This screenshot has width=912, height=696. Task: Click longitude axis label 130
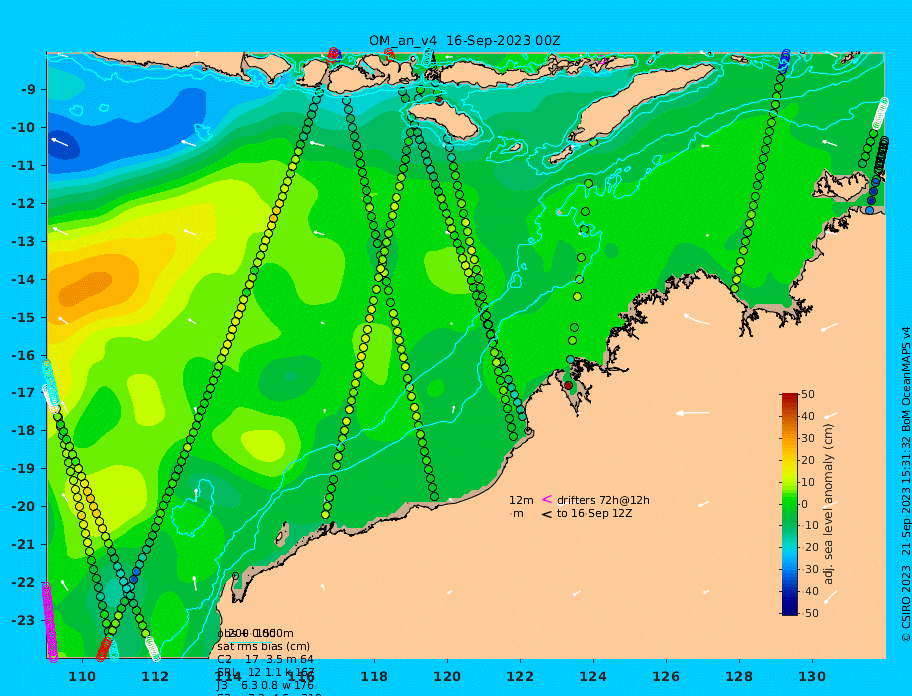(x=812, y=677)
